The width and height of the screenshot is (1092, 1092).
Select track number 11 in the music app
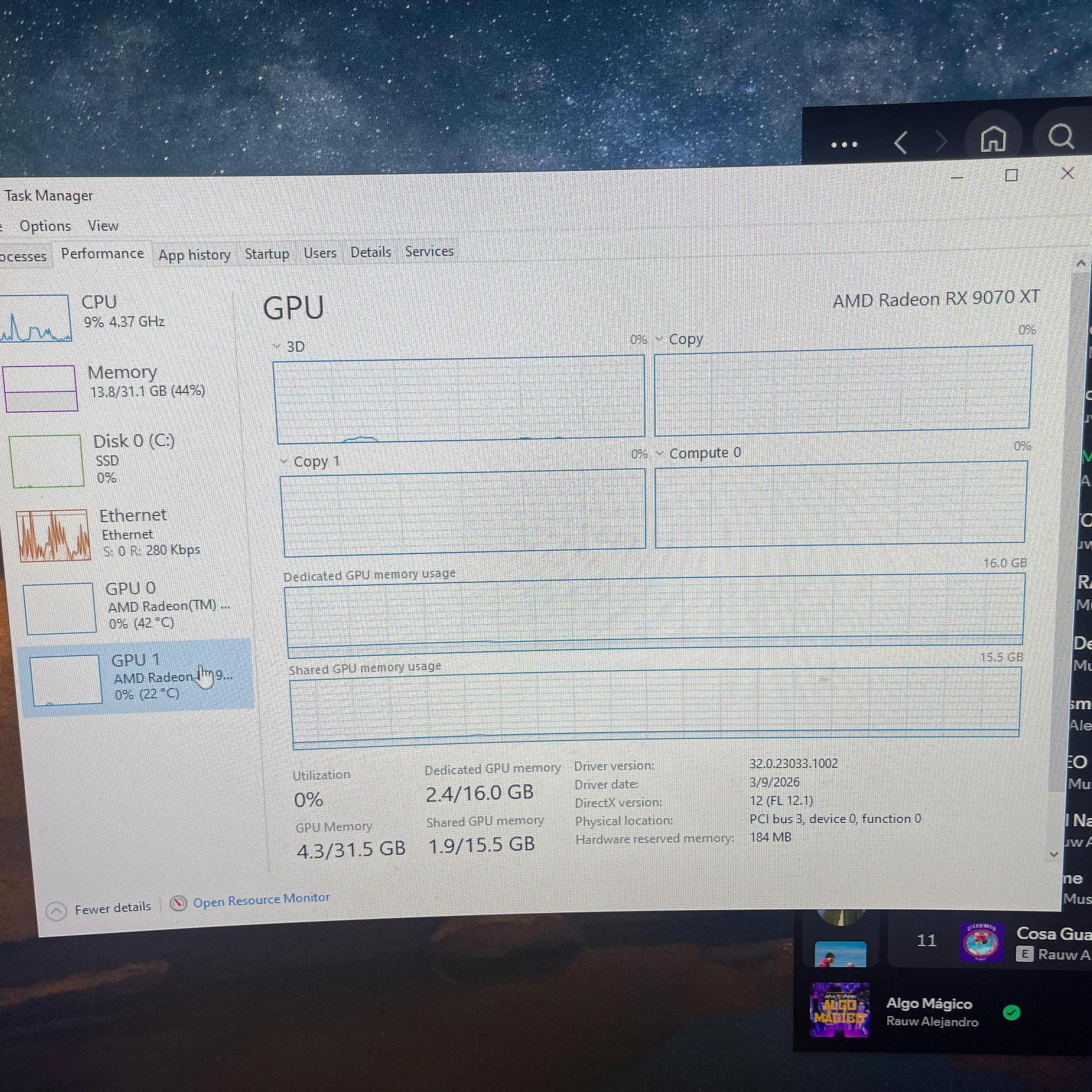[926, 941]
